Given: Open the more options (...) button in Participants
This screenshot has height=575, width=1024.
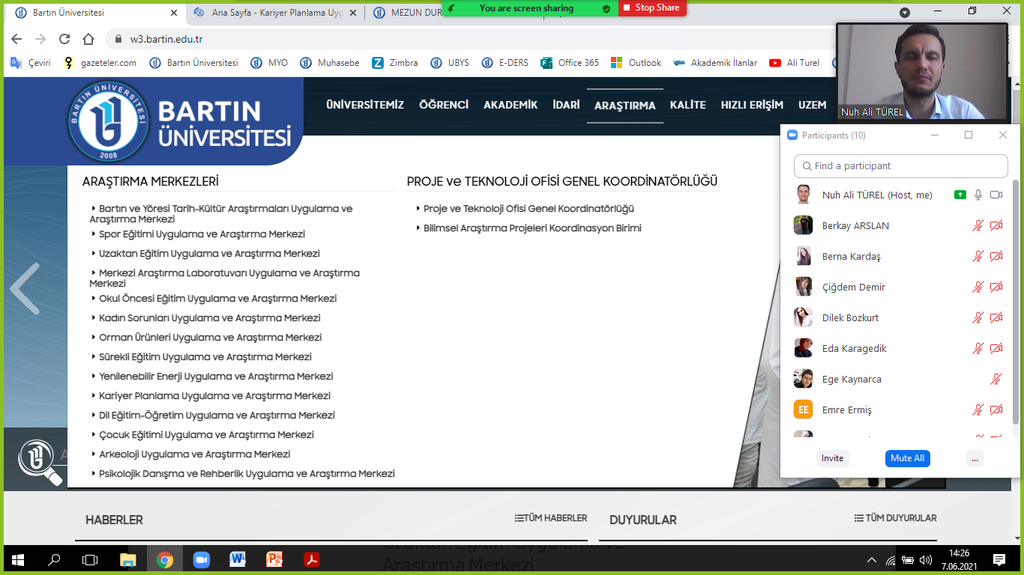Looking at the screenshot, I should pyautogui.click(x=975, y=458).
